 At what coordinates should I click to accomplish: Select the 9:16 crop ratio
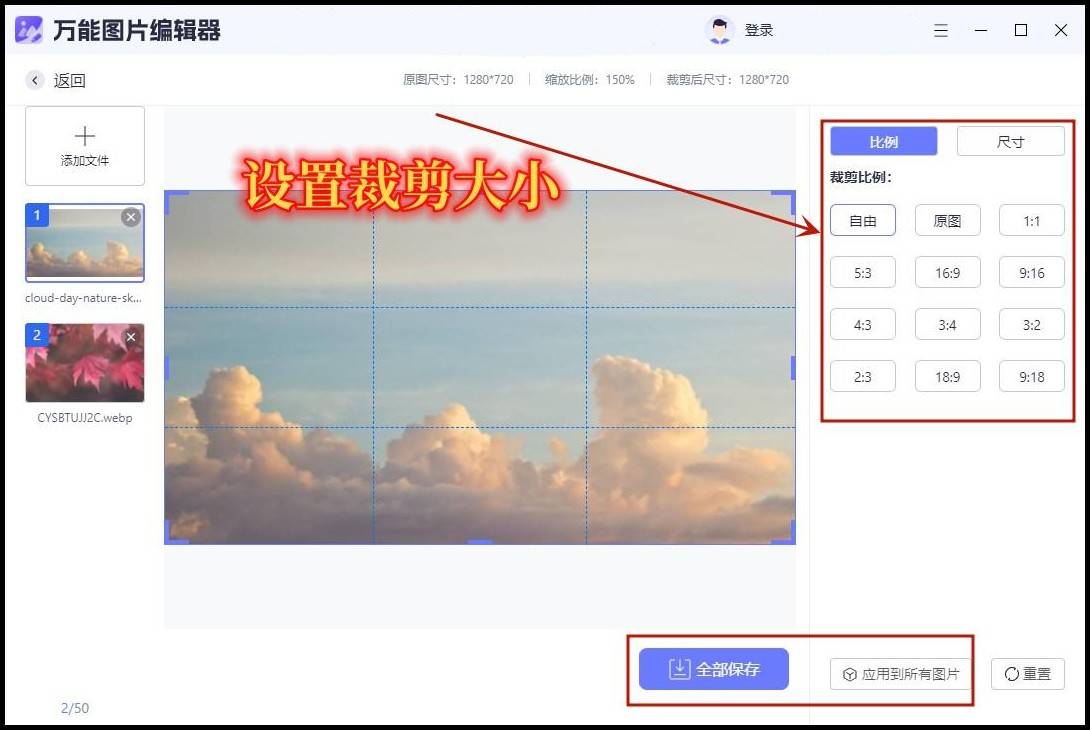[x=1032, y=273]
